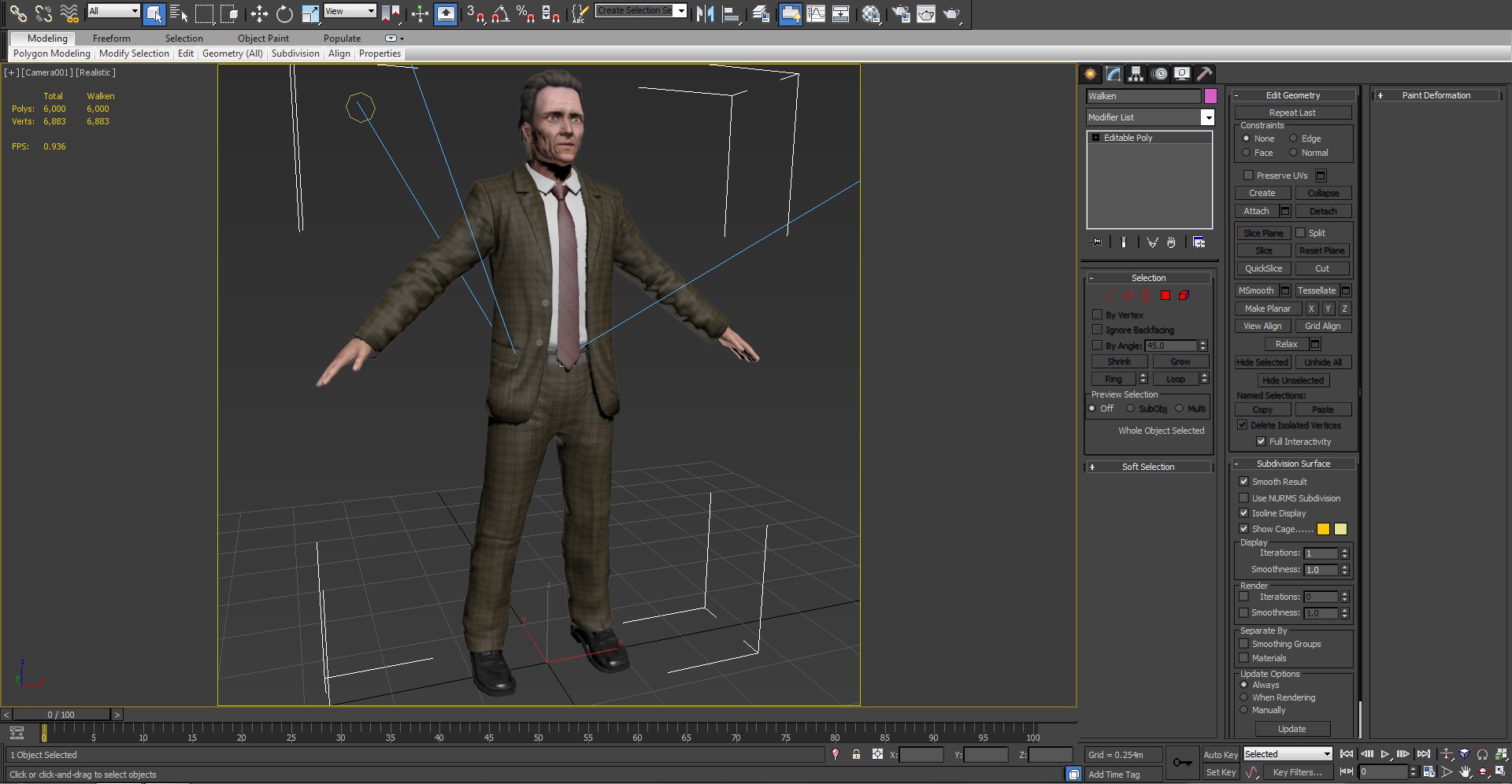The height and width of the screenshot is (784, 1512).
Task: Open the Geometry (All) ribbon panel
Action: [x=232, y=54]
